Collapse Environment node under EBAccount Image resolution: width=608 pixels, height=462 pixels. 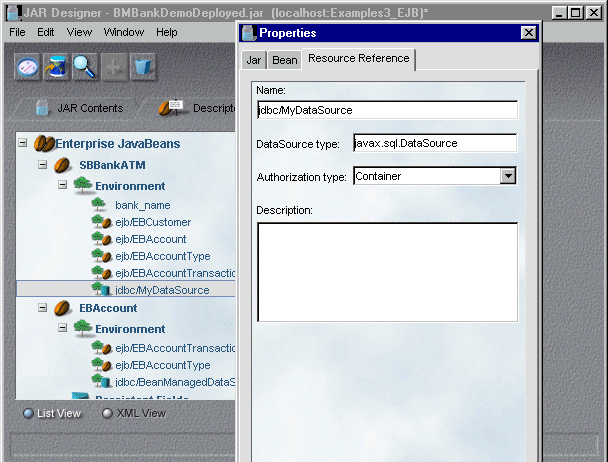pos(62,328)
